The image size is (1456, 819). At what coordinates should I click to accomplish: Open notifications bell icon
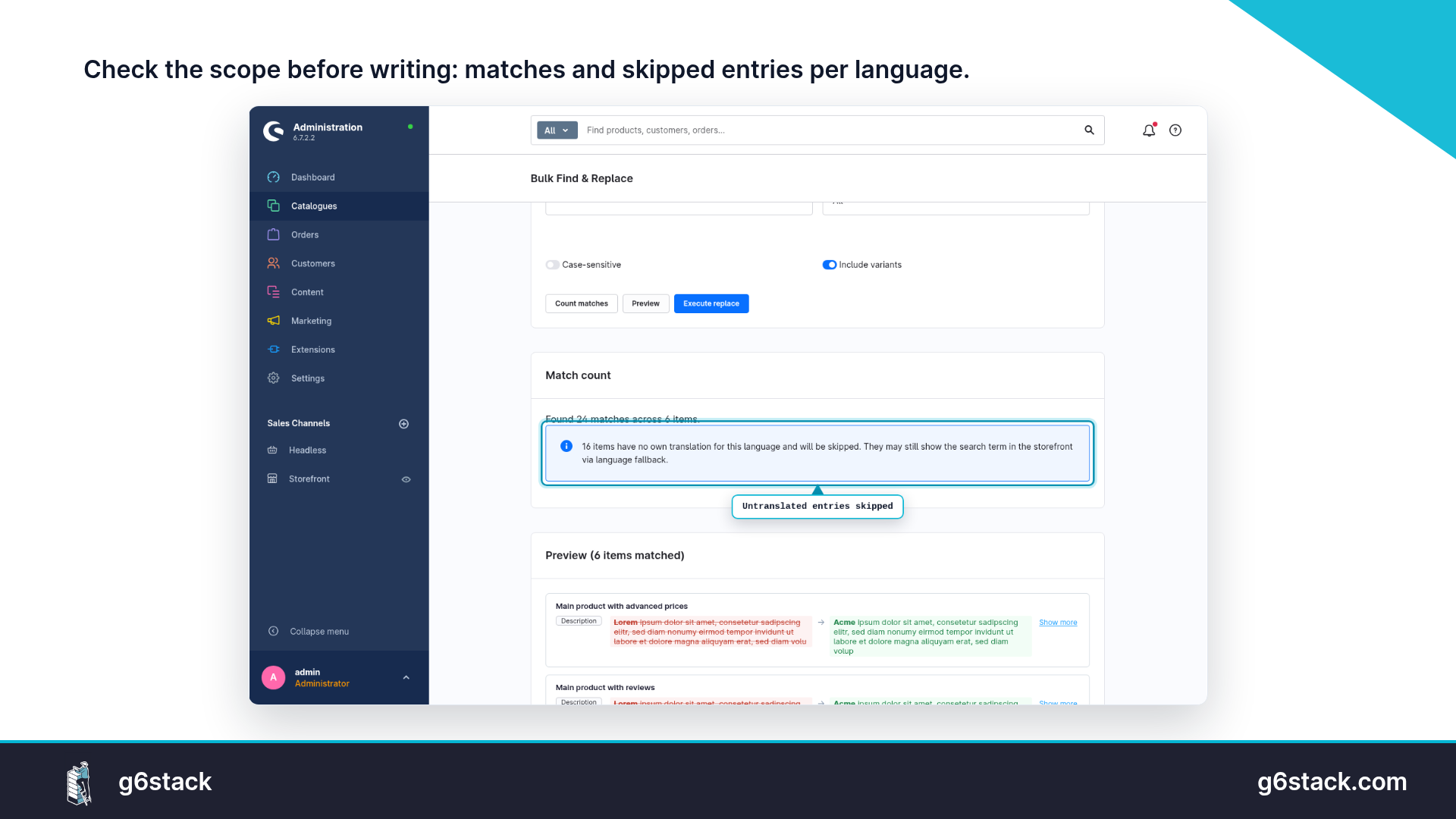[x=1149, y=130]
